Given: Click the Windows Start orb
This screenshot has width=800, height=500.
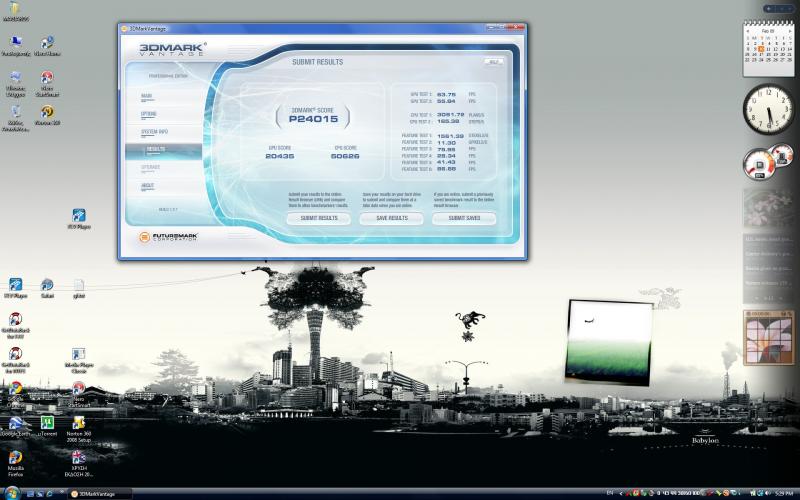Looking at the screenshot, I should (12, 493).
